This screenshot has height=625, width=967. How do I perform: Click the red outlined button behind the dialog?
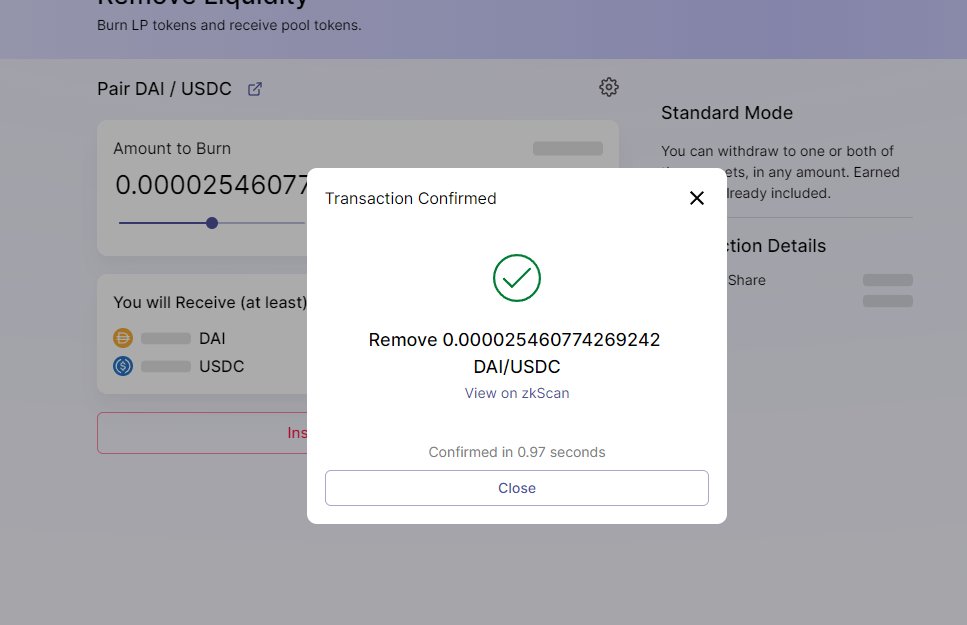tap(202, 433)
